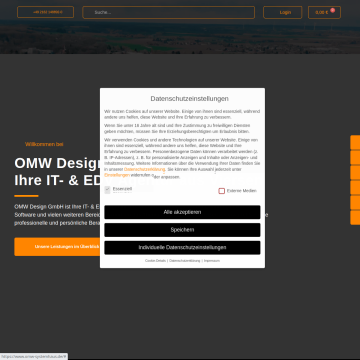Toggle the Essenziell cookie checkbox

pos(107,189)
